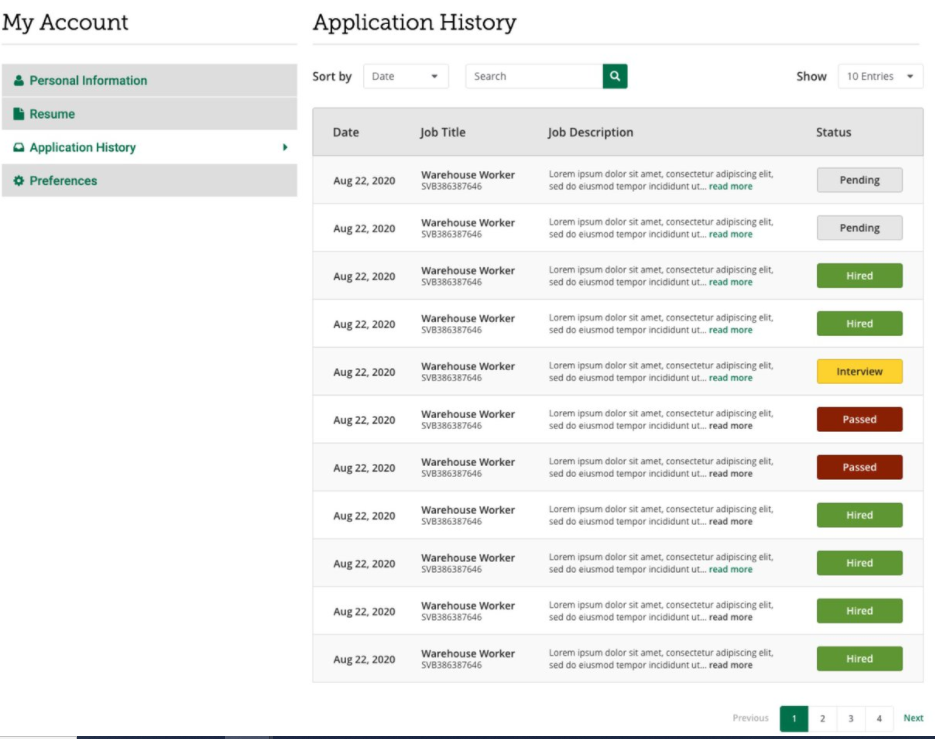The width and height of the screenshot is (935, 739).
Task: Open the Show 10 Entries dropdown
Action: click(880, 76)
